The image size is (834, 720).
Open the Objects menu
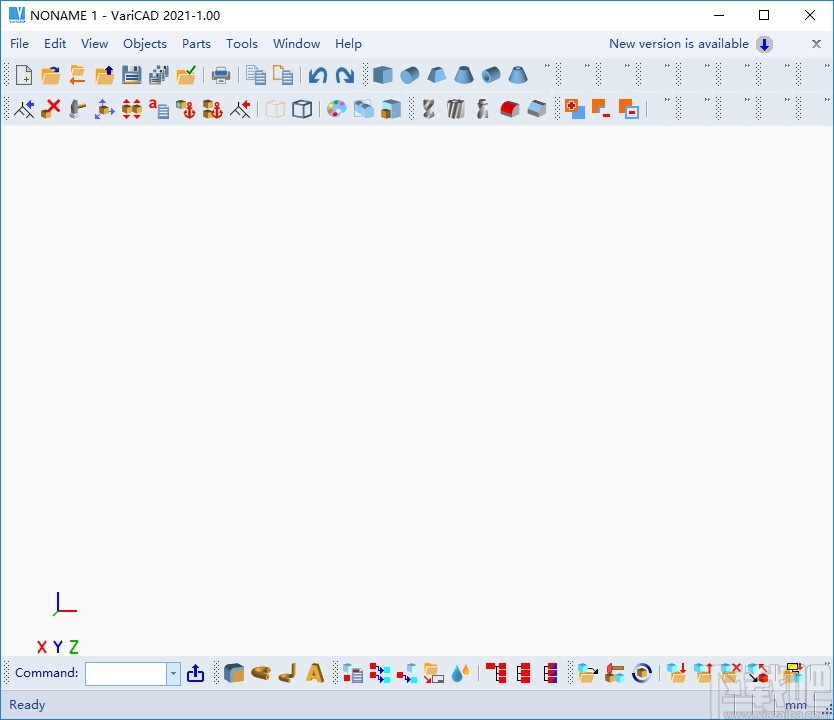(x=145, y=44)
